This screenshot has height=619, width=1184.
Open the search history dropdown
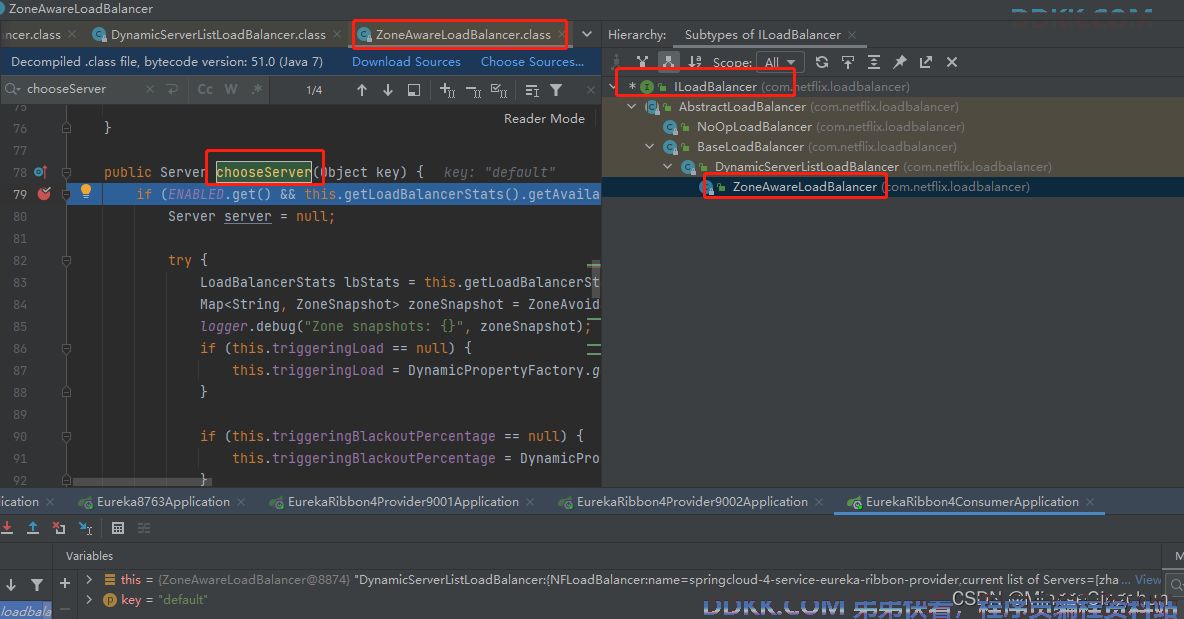(x=13, y=89)
